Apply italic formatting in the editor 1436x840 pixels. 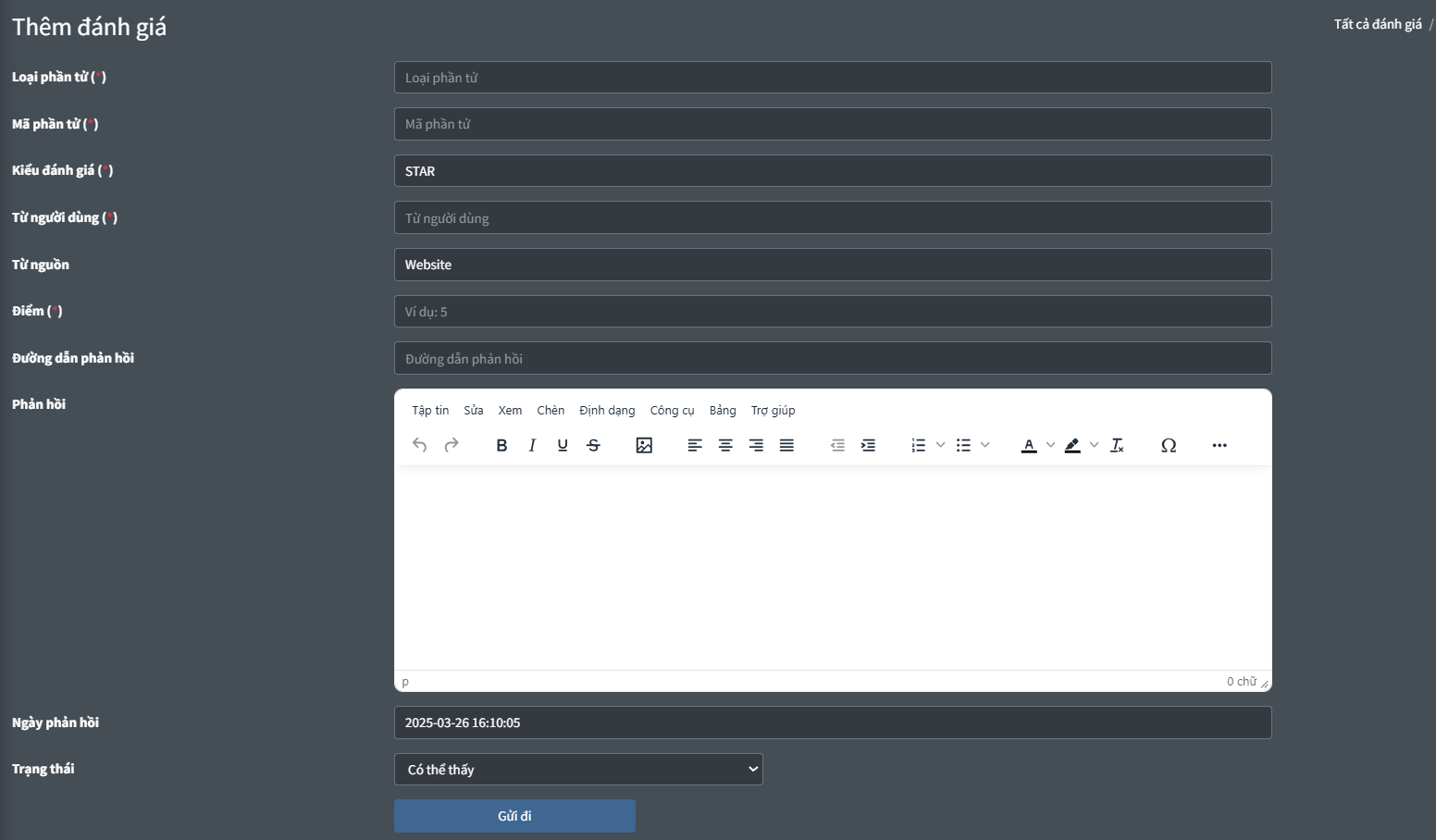pyautogui.click(x=532, y=445)
